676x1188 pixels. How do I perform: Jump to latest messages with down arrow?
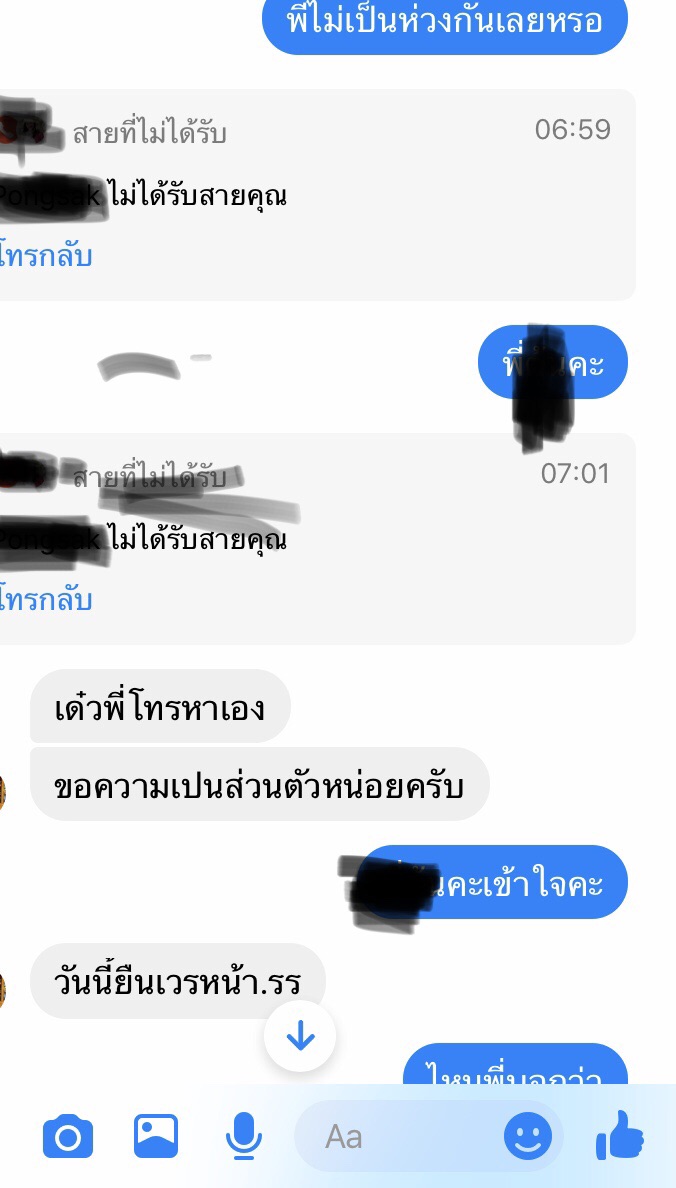point(300,1035)
